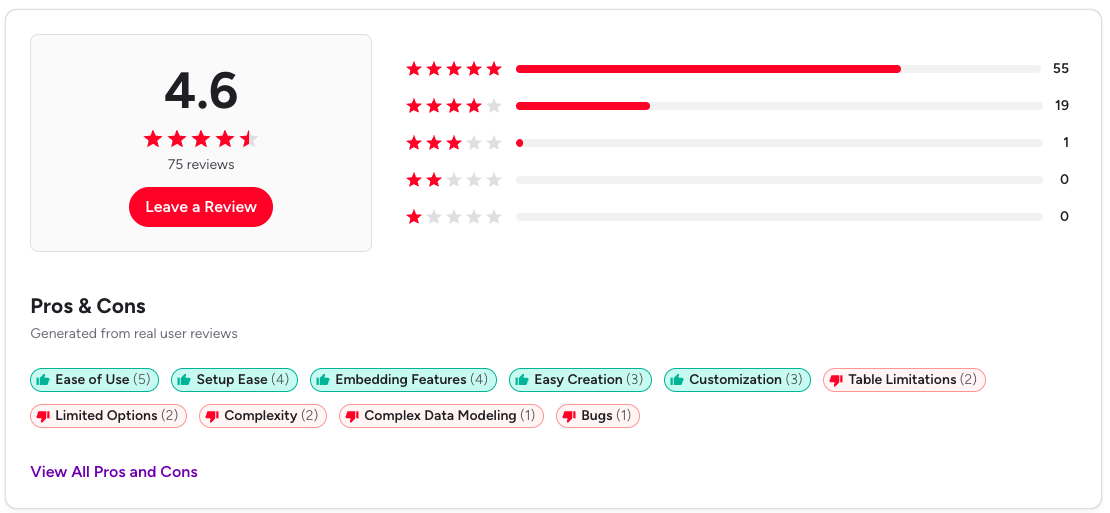Click thumbs-down icon on Limited Options
The image size is (1110, 513).
pos(43,416)
